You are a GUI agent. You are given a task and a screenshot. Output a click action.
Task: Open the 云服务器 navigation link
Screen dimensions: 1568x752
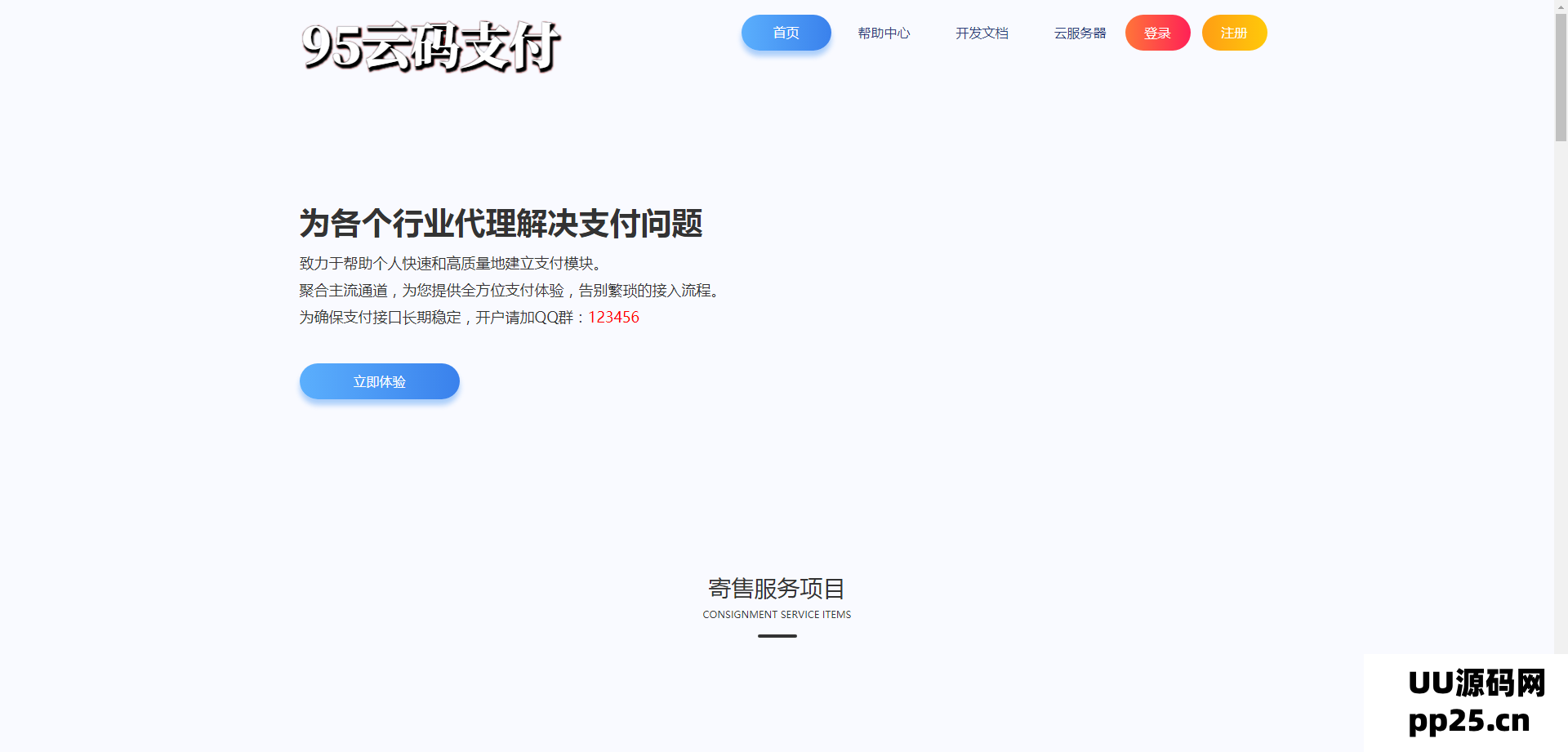pos(1080,33)
